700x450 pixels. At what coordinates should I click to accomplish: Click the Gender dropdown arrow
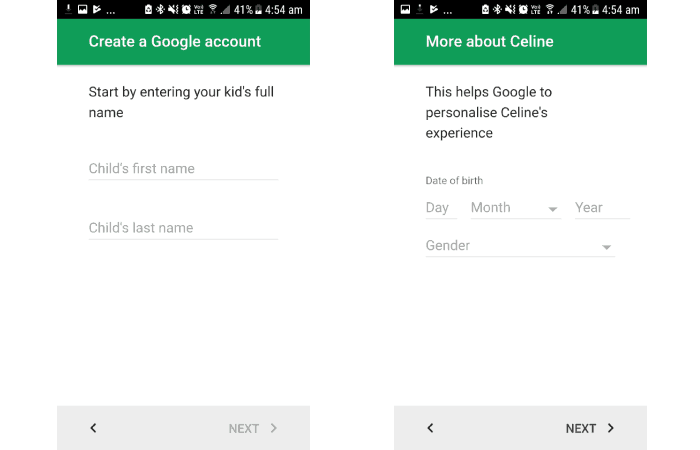[606, 247]
